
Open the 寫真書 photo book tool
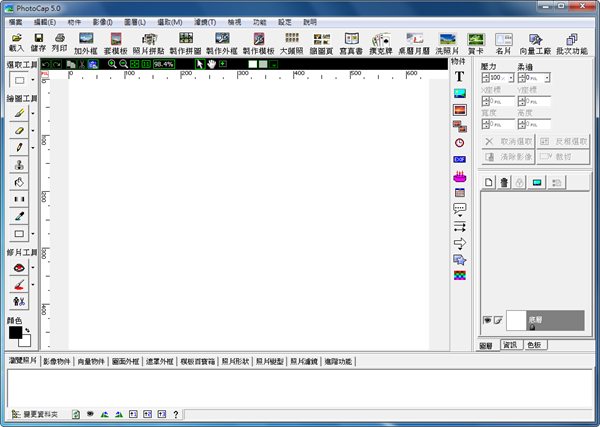pos(351,43)
